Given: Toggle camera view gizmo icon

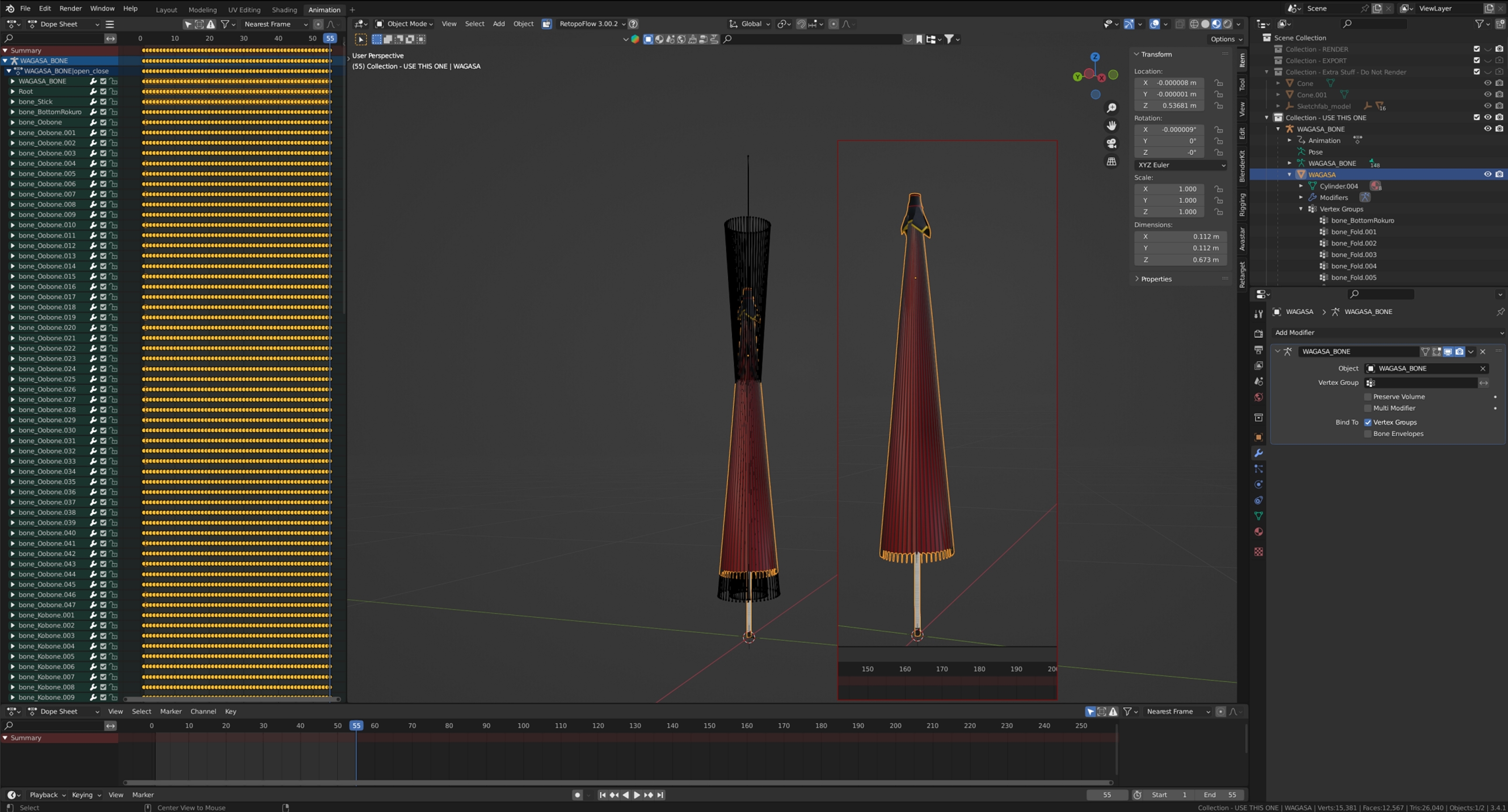Looking at the screenshot, I should point(1111,143).
